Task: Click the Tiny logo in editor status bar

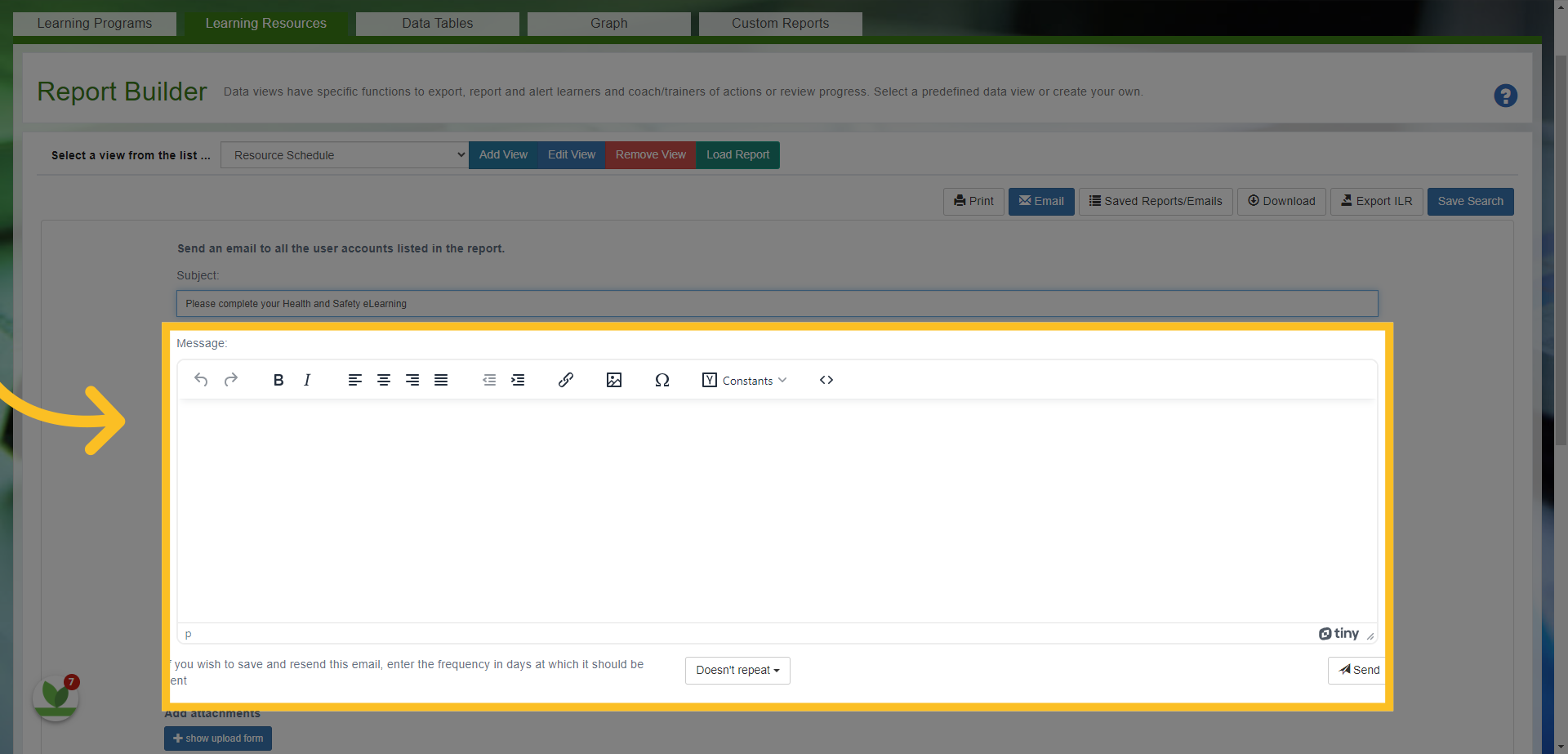Action: pyautogui.click(x=1339, y=634)
